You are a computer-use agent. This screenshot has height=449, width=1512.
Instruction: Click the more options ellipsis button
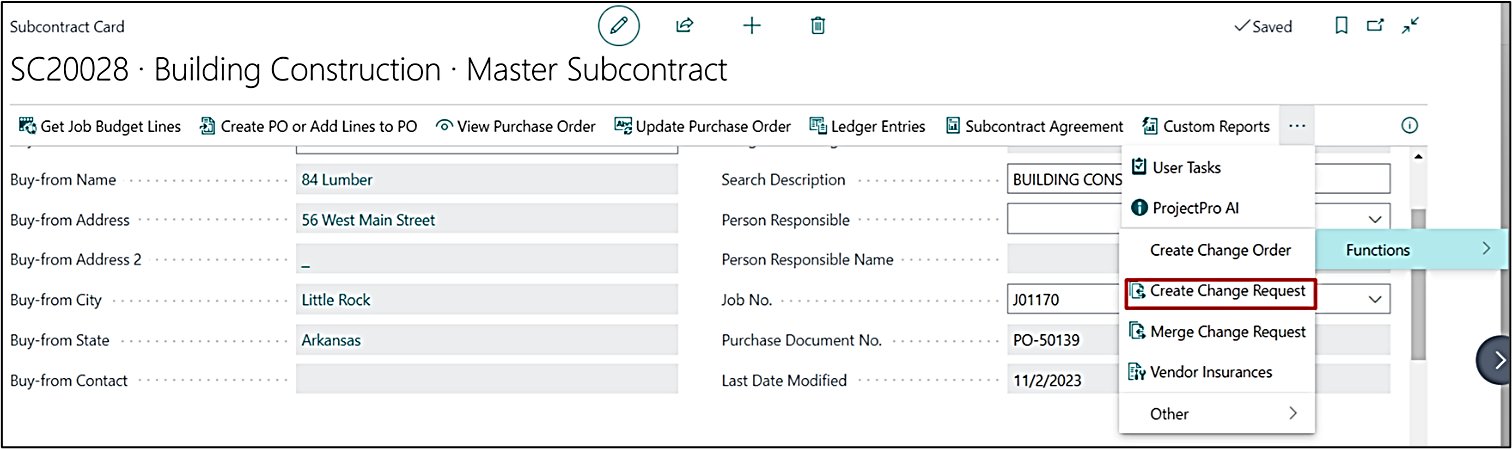point(1297,126)
